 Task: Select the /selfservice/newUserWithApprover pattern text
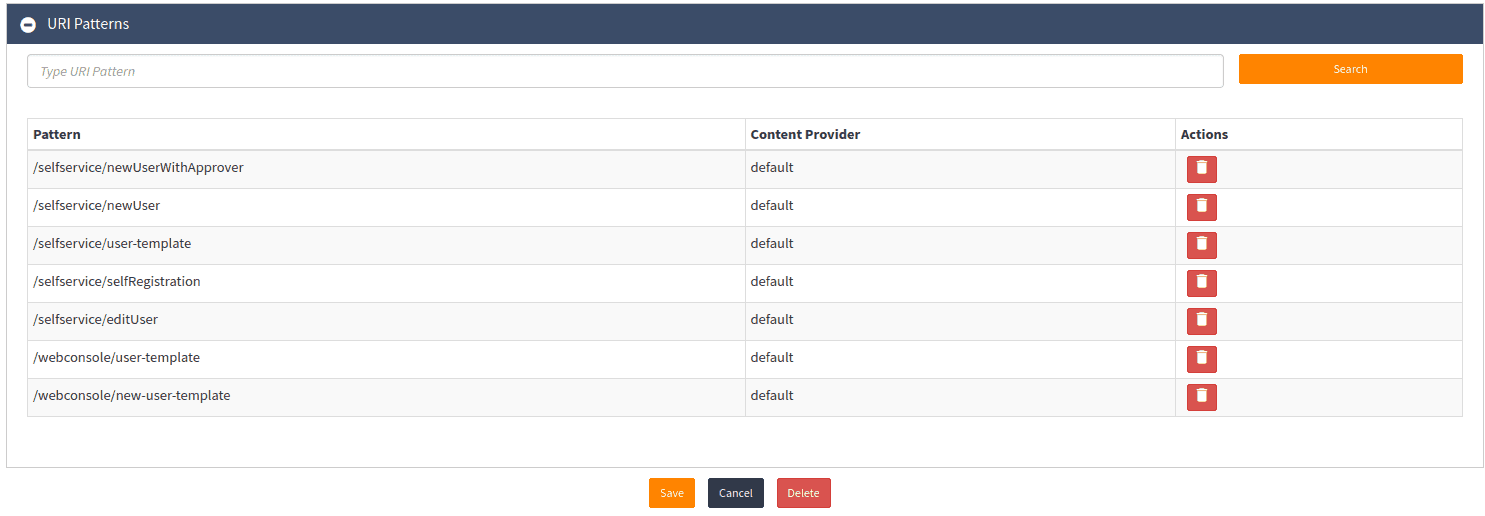[138, 167]
